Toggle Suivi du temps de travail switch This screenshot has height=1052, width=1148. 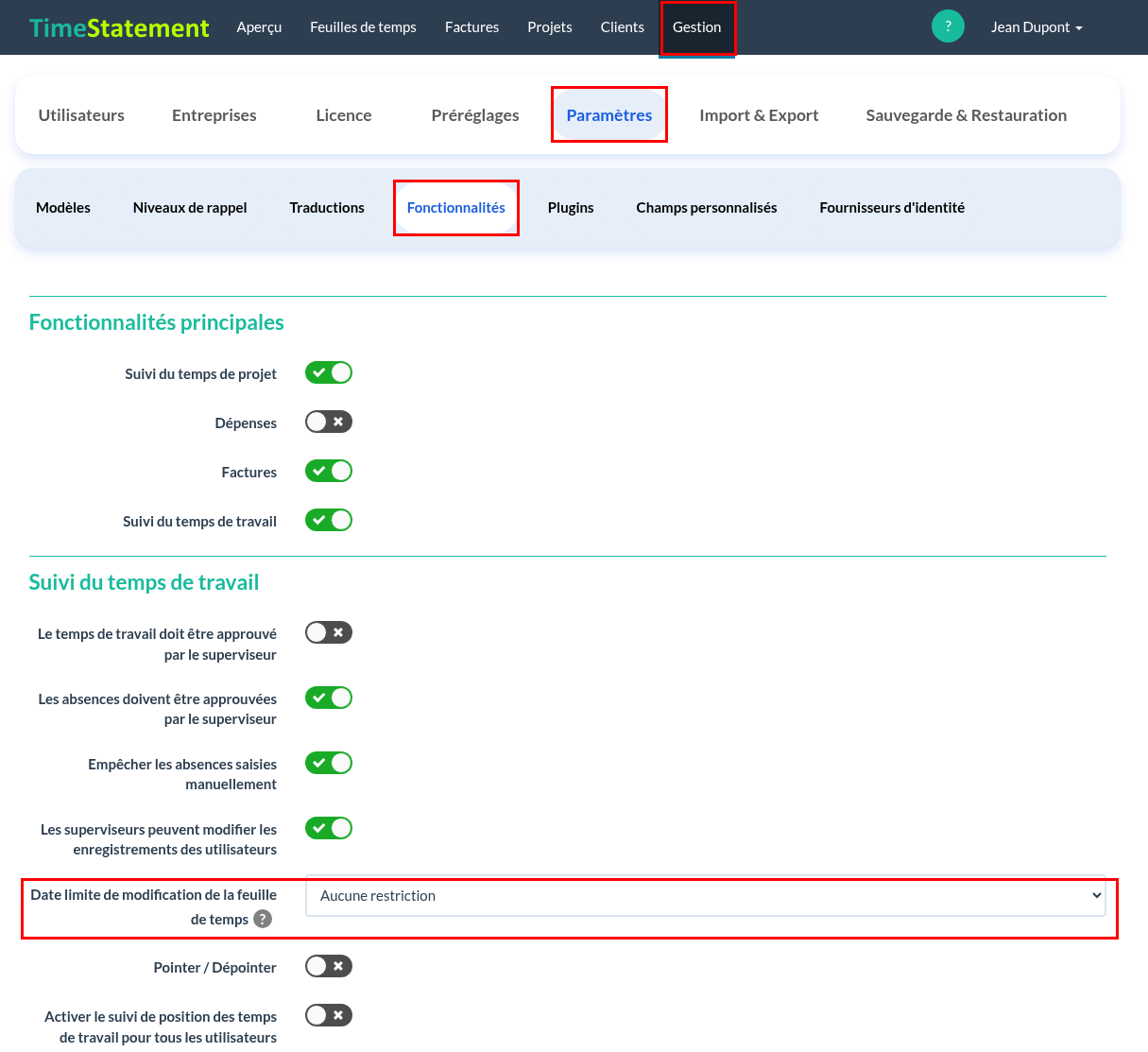point(329,520)
